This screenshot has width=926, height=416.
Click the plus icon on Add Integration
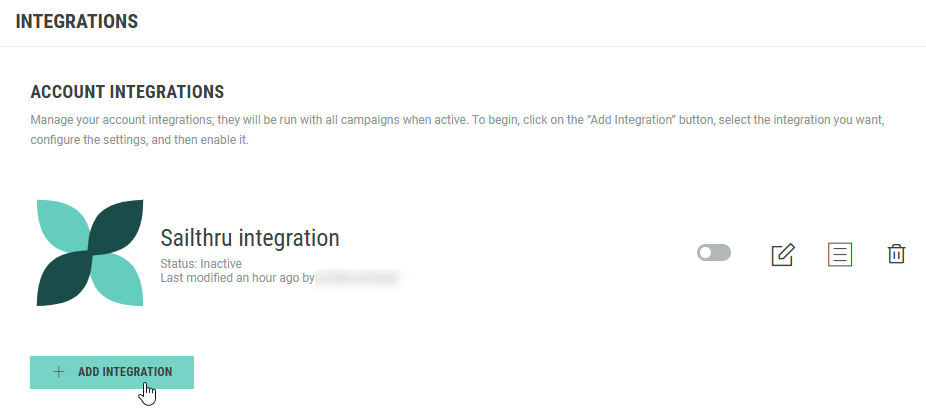point(58,372)
